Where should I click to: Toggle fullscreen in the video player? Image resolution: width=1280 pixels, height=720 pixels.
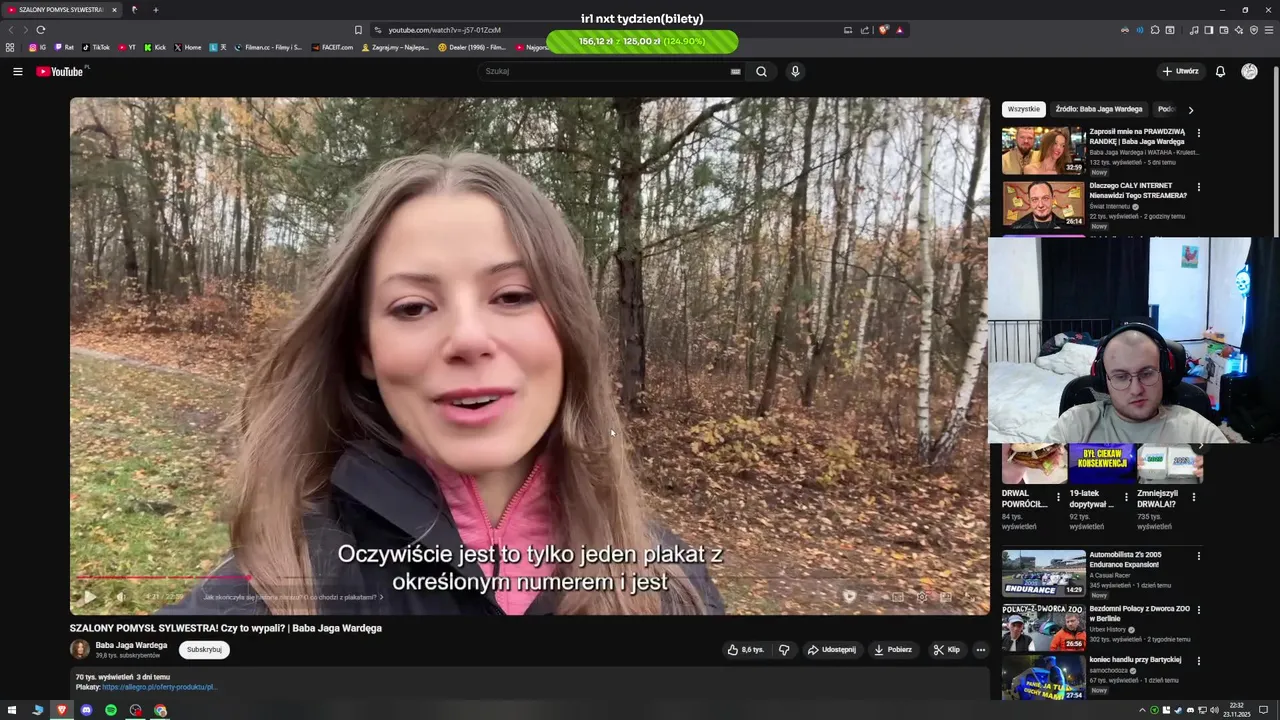click(970, 597)
